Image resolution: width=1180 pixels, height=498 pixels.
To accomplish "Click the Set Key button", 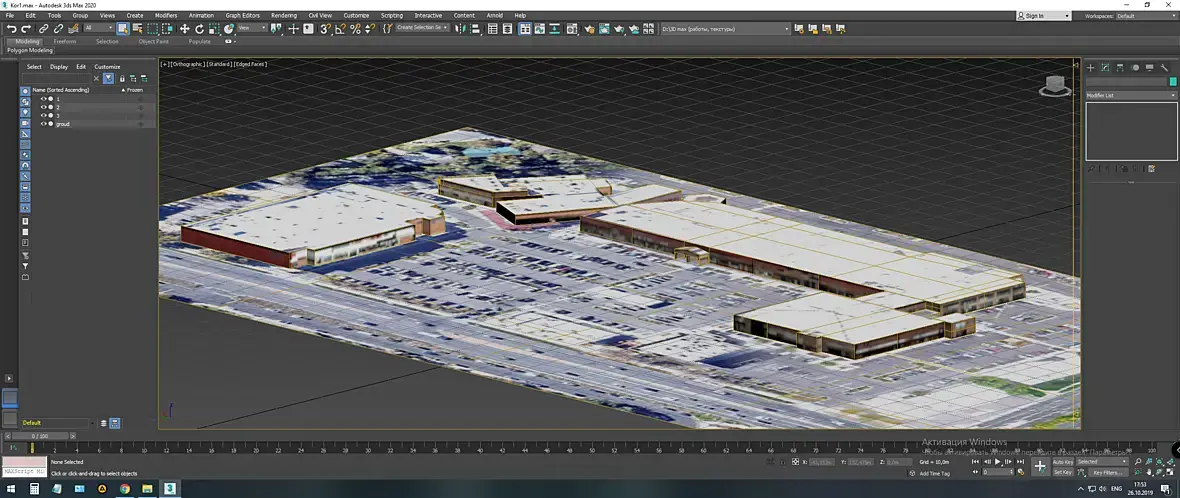I will click(1063, 472).
